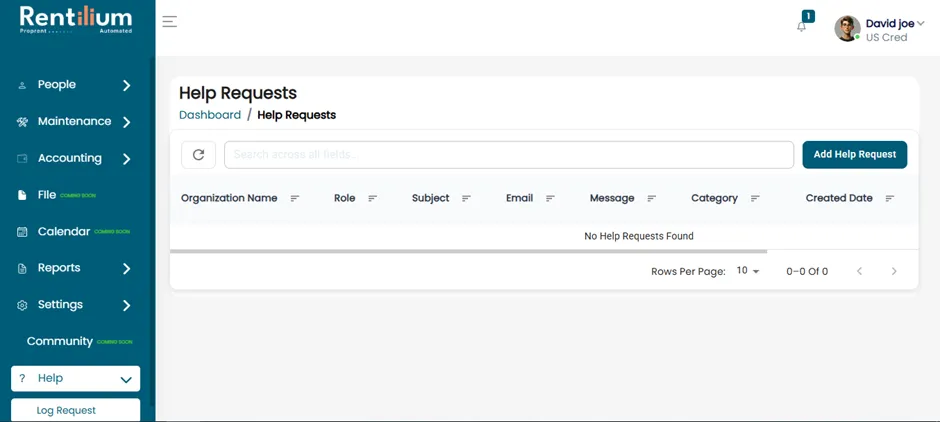Screen dimensions: 940x422
Task: Click the David joe user name
Action: [890, 23]
